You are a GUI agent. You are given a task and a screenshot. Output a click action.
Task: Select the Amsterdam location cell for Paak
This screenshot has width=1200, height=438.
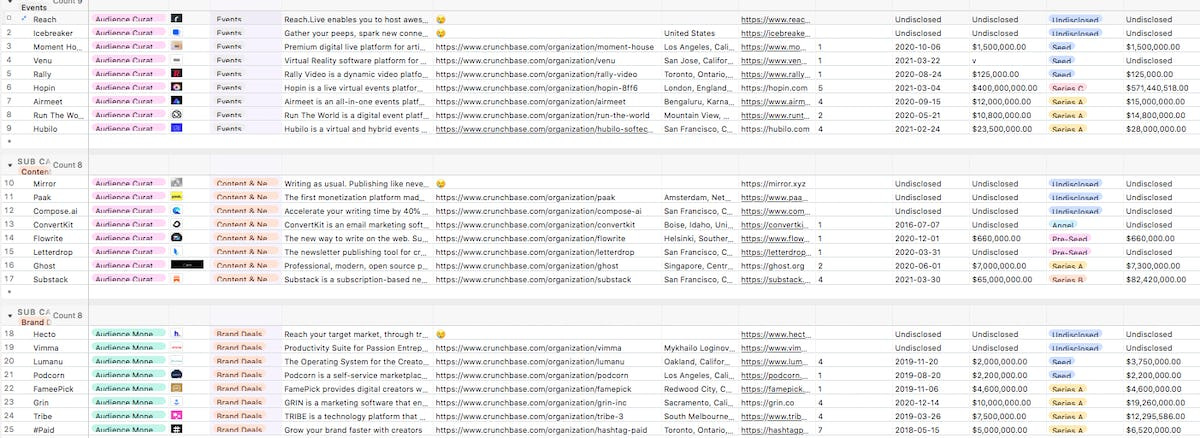point(698,197)
